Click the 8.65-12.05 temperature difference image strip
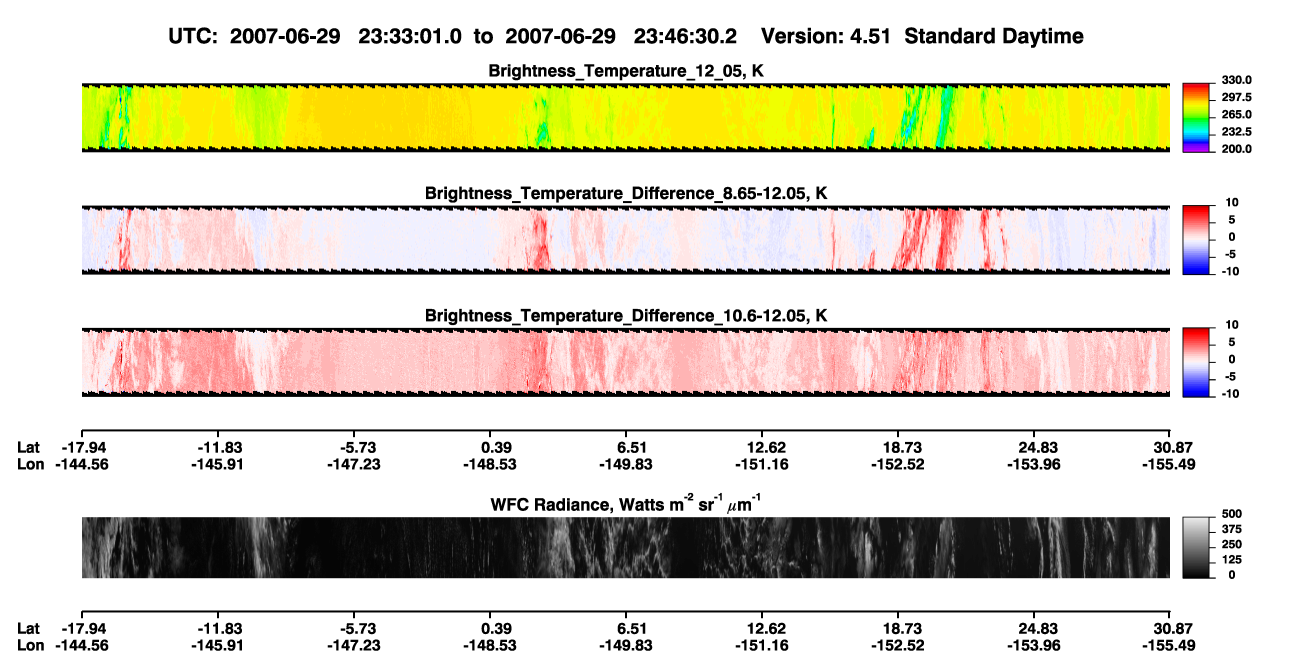This screenshot has height=667, width=1300. click(626, 239)
